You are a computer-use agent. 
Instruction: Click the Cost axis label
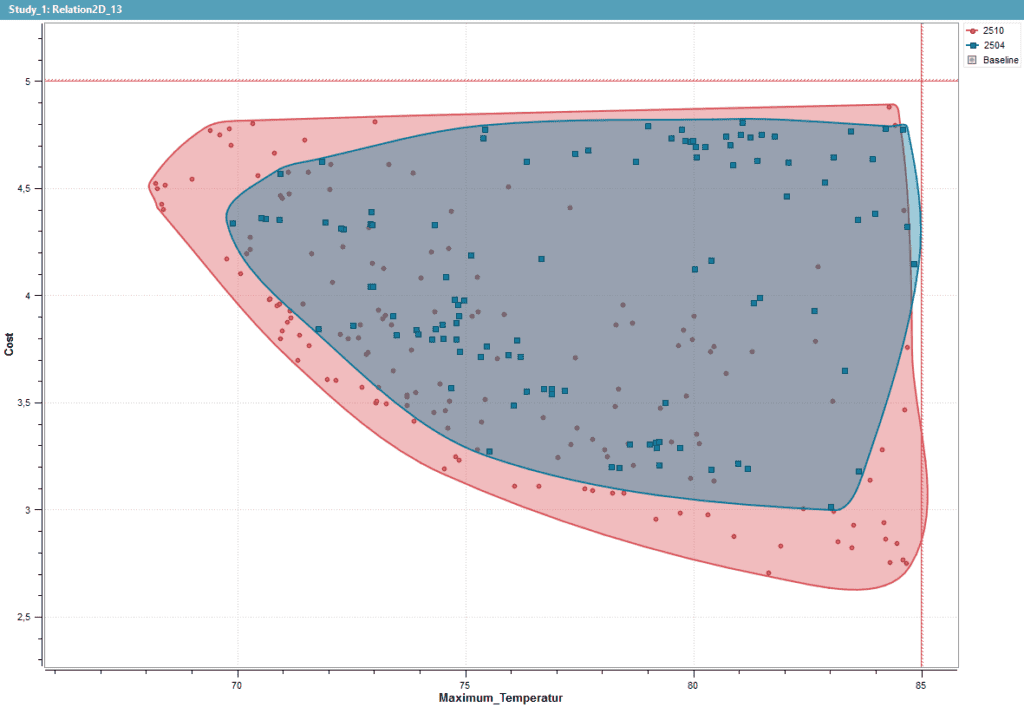pos(11,340)
